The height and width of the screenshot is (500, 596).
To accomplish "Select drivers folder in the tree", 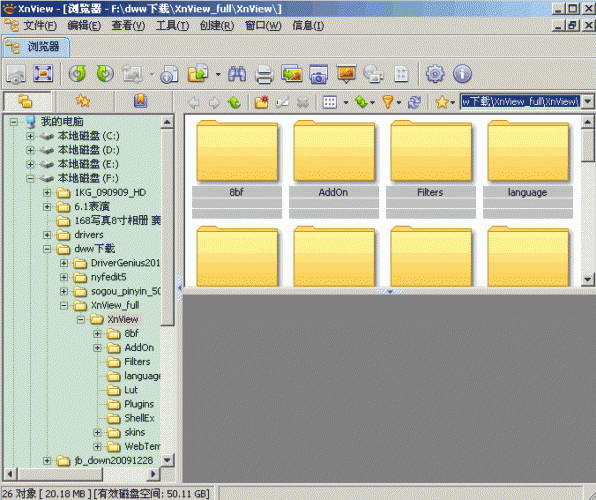I will [x=89, y=235].
